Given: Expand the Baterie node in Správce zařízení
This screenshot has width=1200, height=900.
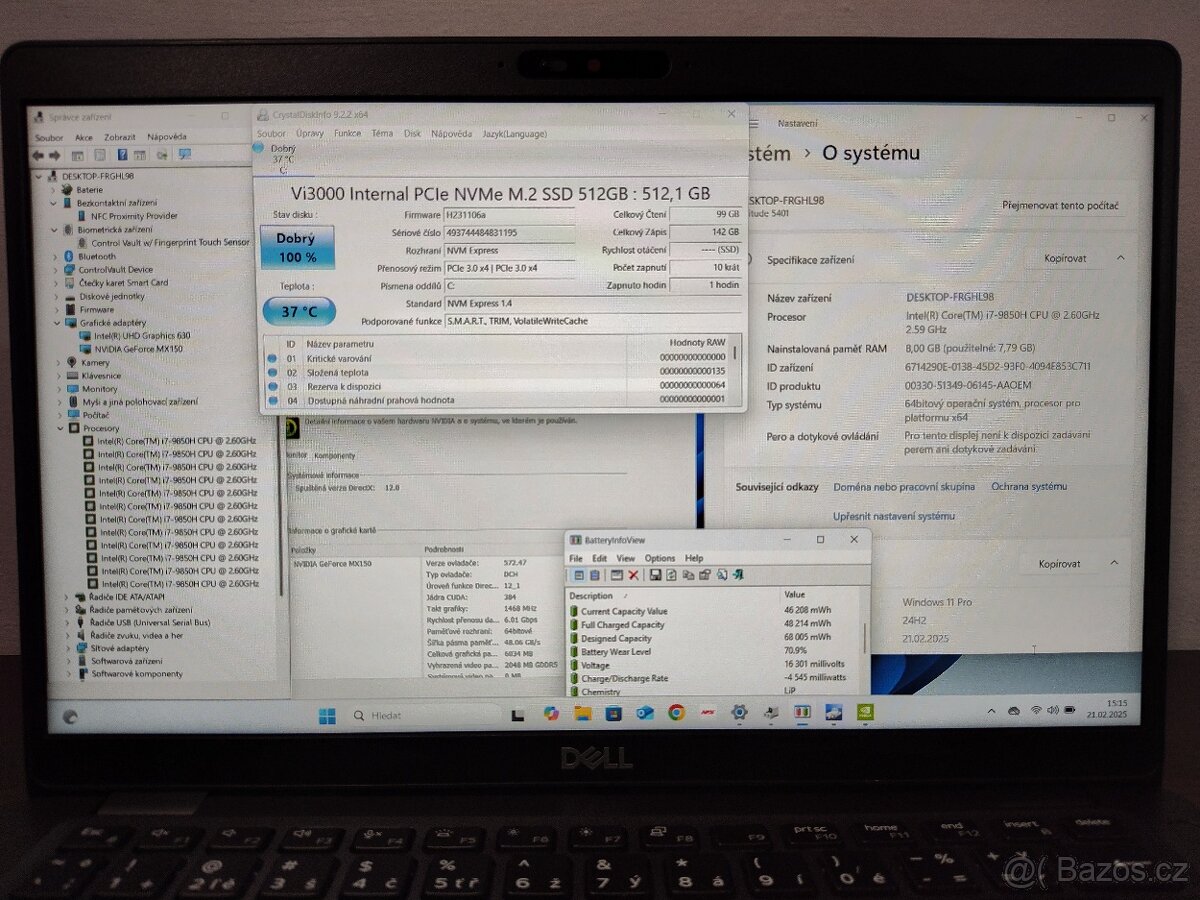Looking at the screenshot, I should (x=56, y=188).
